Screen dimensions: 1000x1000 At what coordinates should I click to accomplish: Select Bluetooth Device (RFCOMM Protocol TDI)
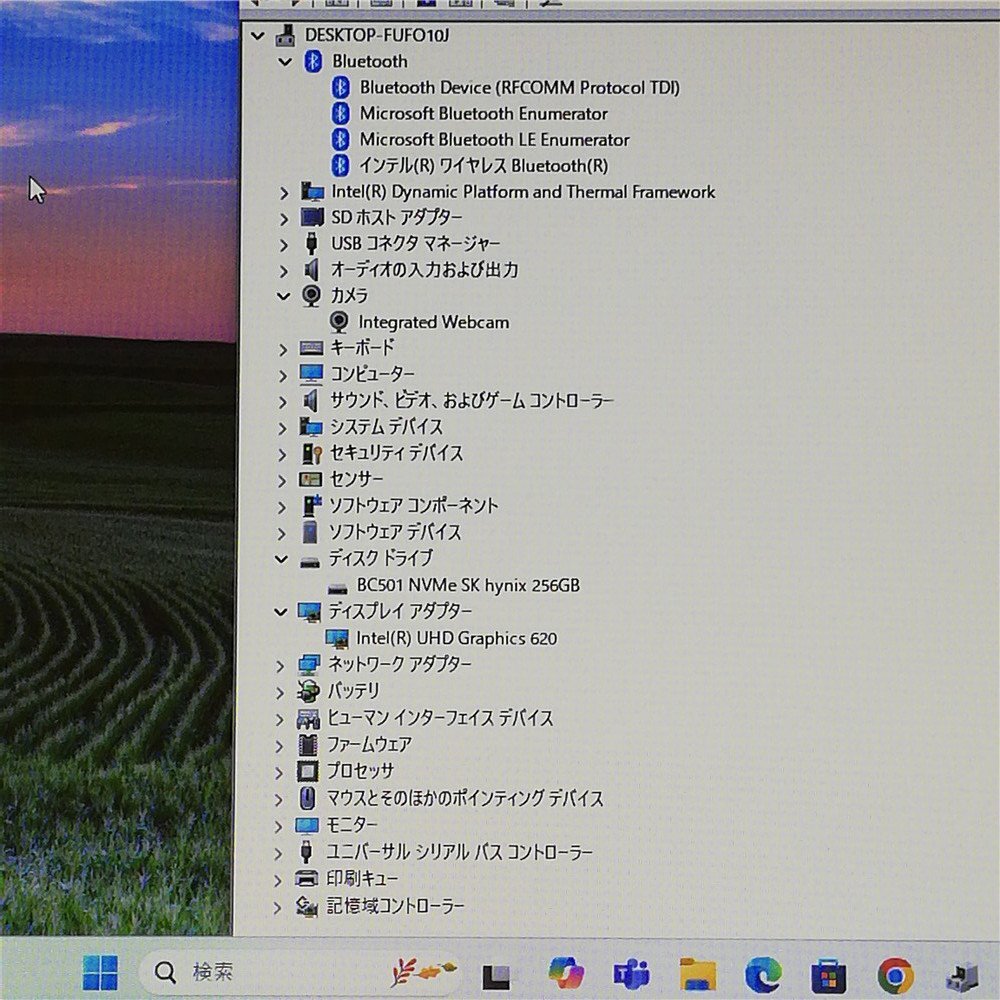click(x=519, y=88)
